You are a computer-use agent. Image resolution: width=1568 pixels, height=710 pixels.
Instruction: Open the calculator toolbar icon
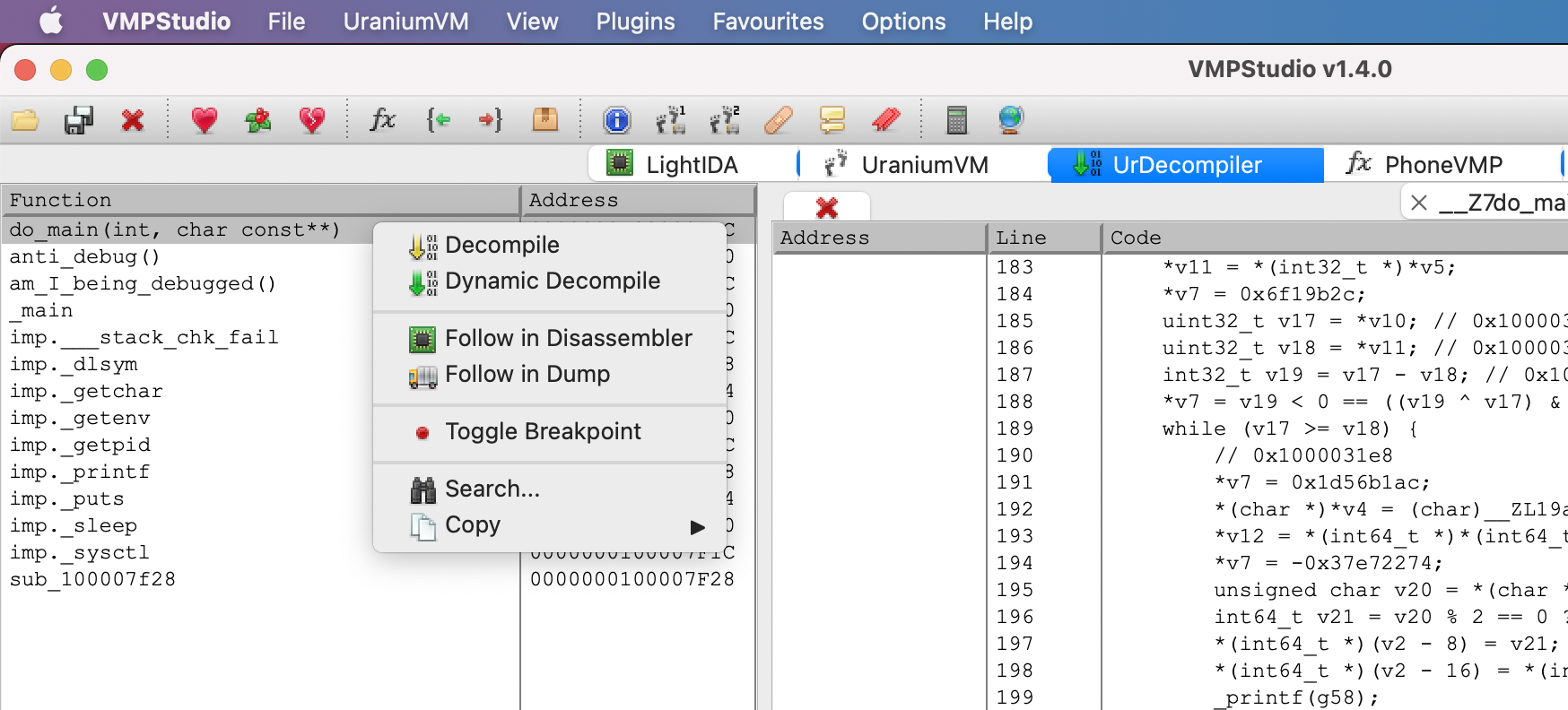pos(957,119)
